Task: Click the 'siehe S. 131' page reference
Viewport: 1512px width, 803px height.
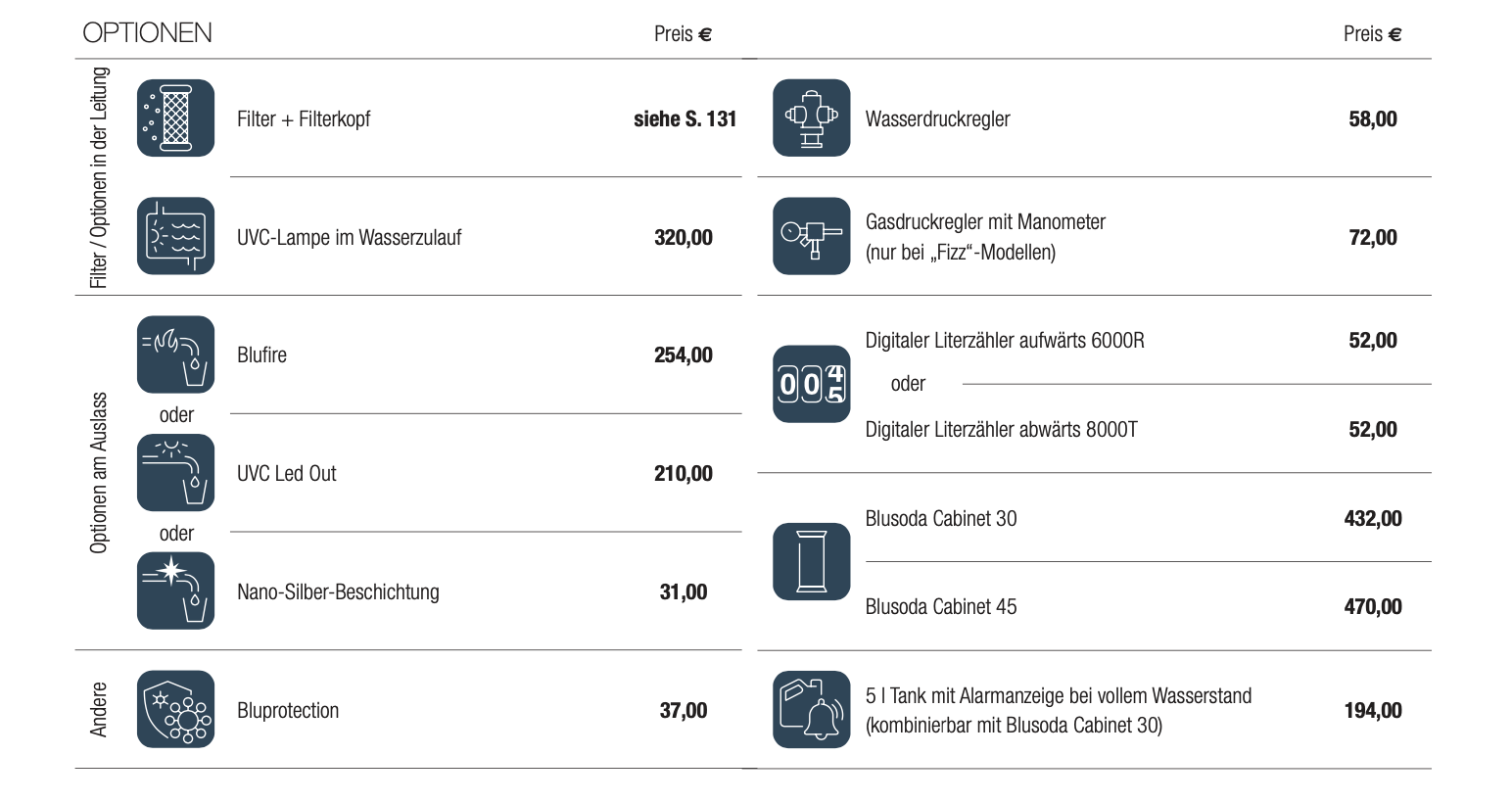Action: tap(685, 119)
